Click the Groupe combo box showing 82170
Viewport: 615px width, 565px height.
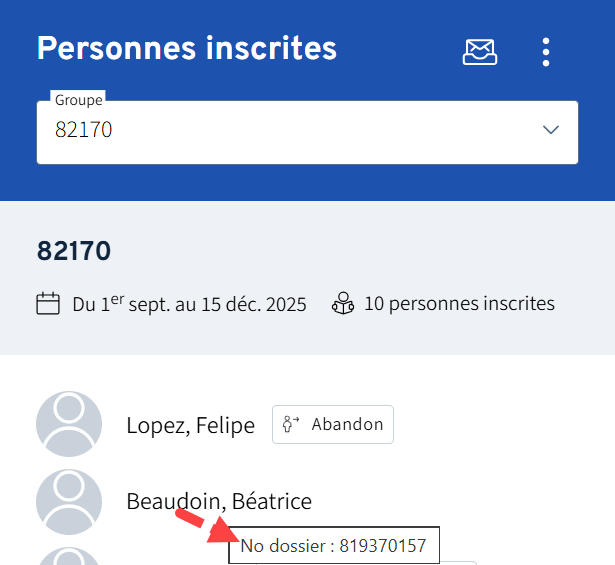[290, 131]
